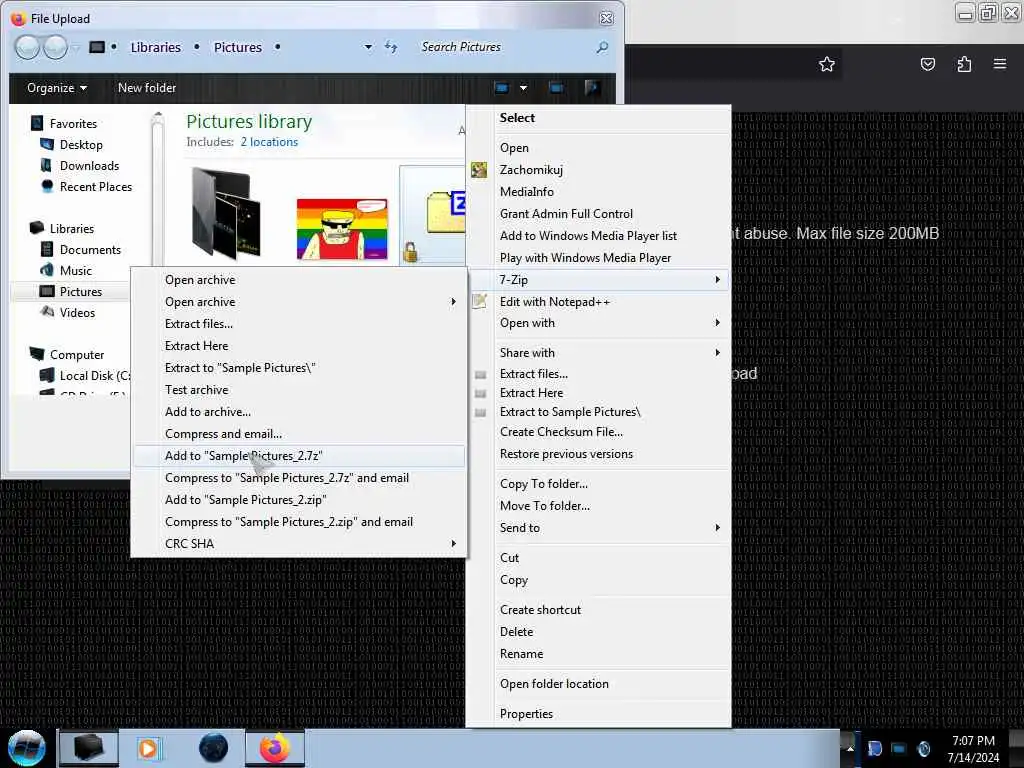Click the help icon in dialog toolbar
Image resolution: width=1024 pixels, height=768 pixels.
click(592, 88)
